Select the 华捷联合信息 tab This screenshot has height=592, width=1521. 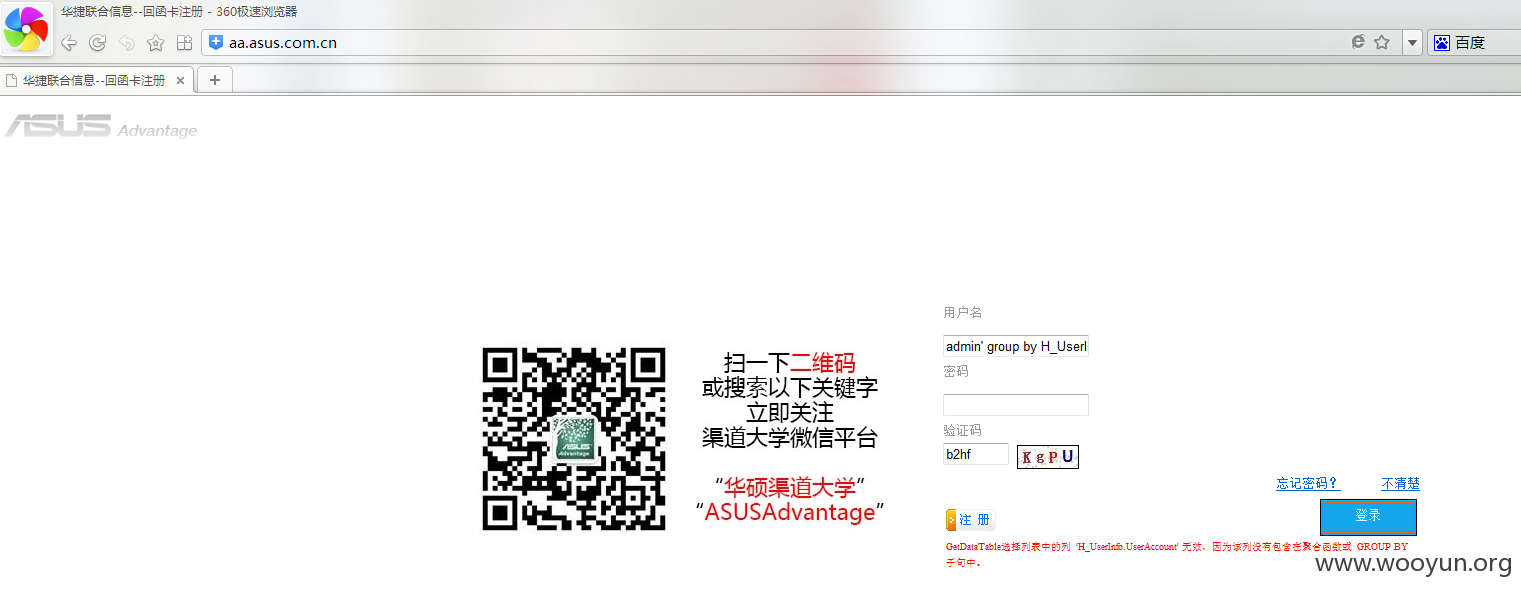(x=97, y=80)
